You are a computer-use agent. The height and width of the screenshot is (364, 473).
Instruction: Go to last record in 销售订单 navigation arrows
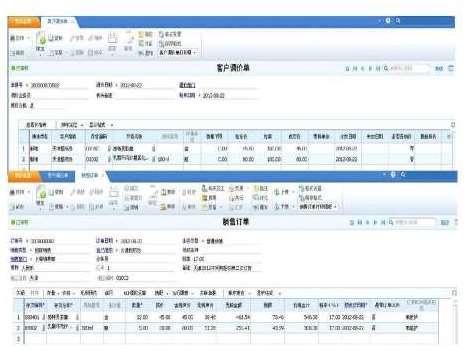tap(383, 222)
